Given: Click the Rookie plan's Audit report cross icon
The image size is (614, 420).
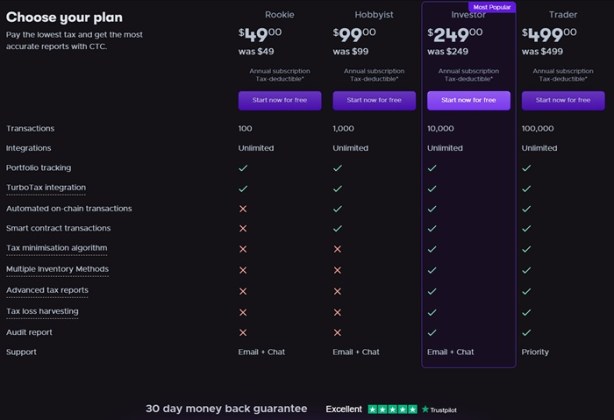Looking at the screenshot, I should click(243, 332).
